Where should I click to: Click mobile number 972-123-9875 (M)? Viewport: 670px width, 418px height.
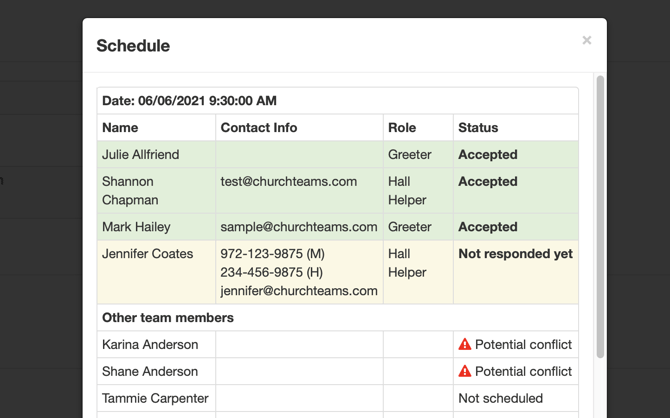(273, 254)
